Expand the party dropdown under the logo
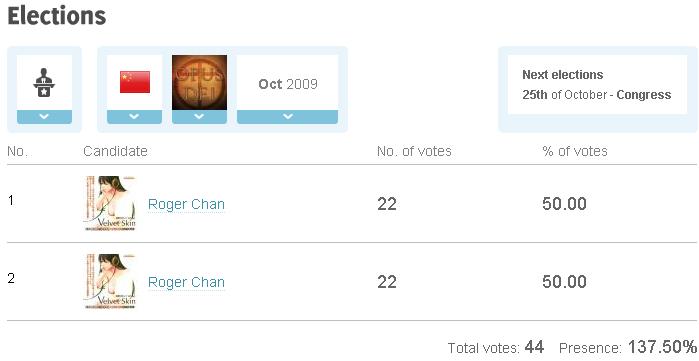The height and width of the screenshot is (361, 699). [199, 117]
